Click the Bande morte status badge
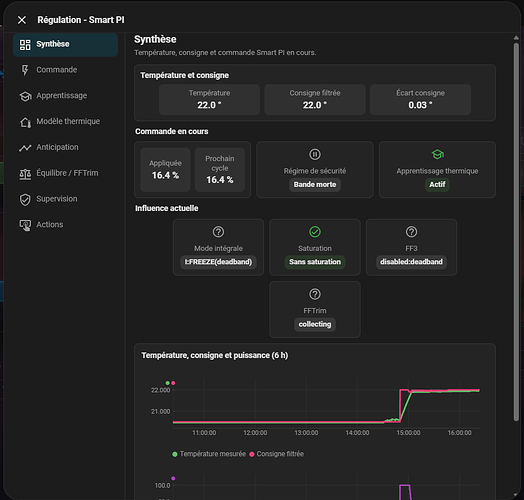524x500 pixels. pos(315,184)
